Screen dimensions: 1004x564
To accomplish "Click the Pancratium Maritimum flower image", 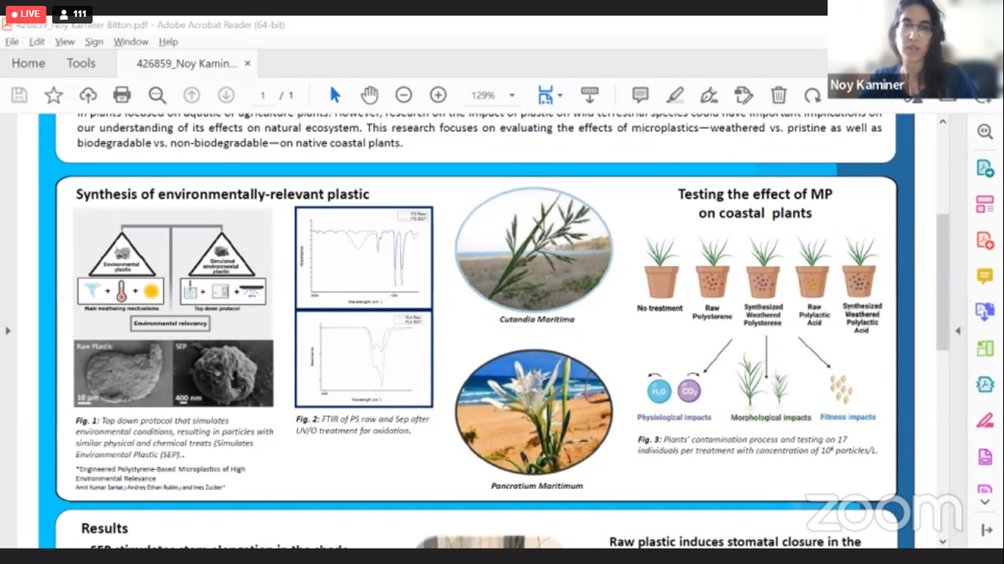I will (533, 413).
